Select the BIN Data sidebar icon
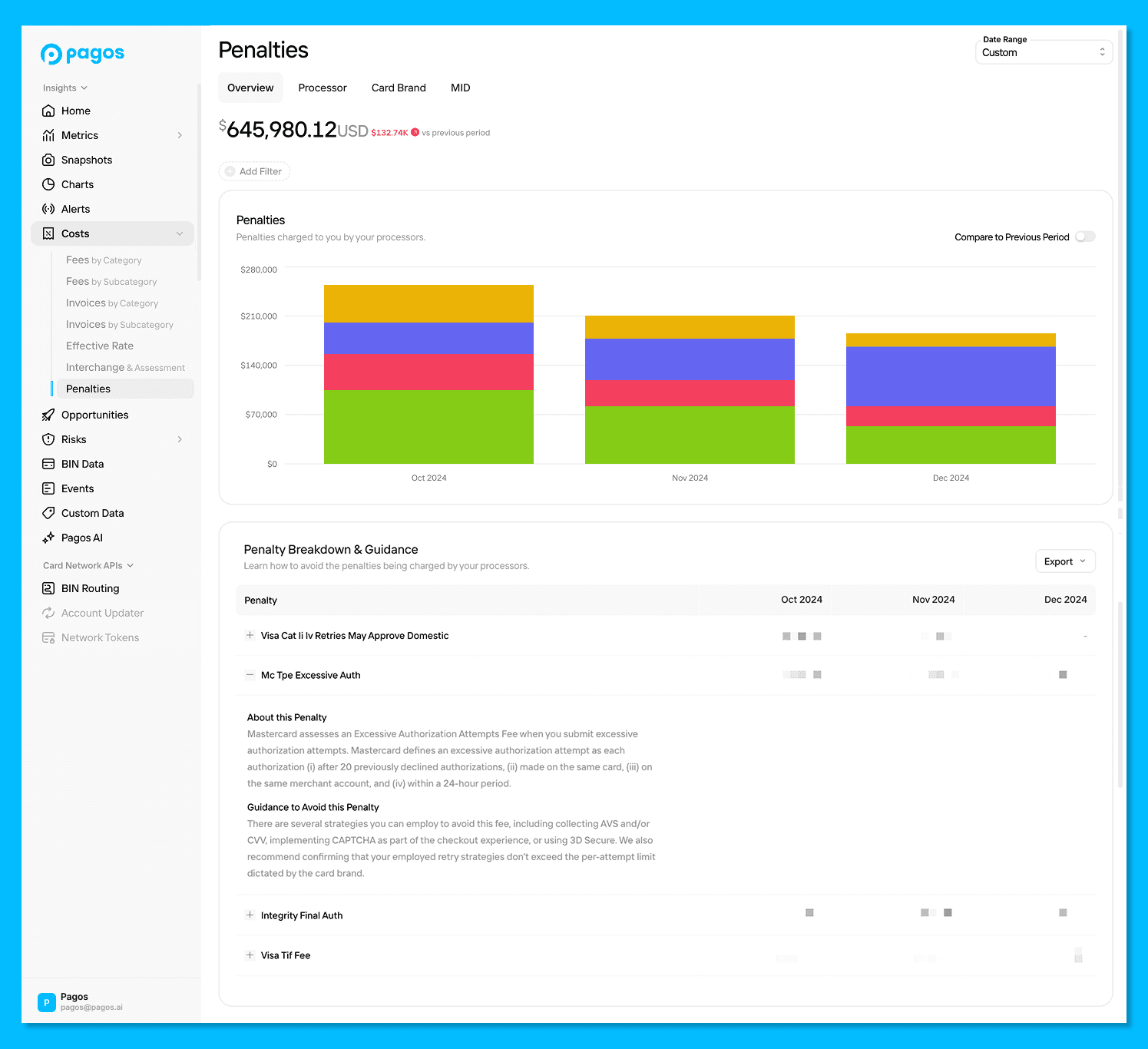 click(48, 464)
